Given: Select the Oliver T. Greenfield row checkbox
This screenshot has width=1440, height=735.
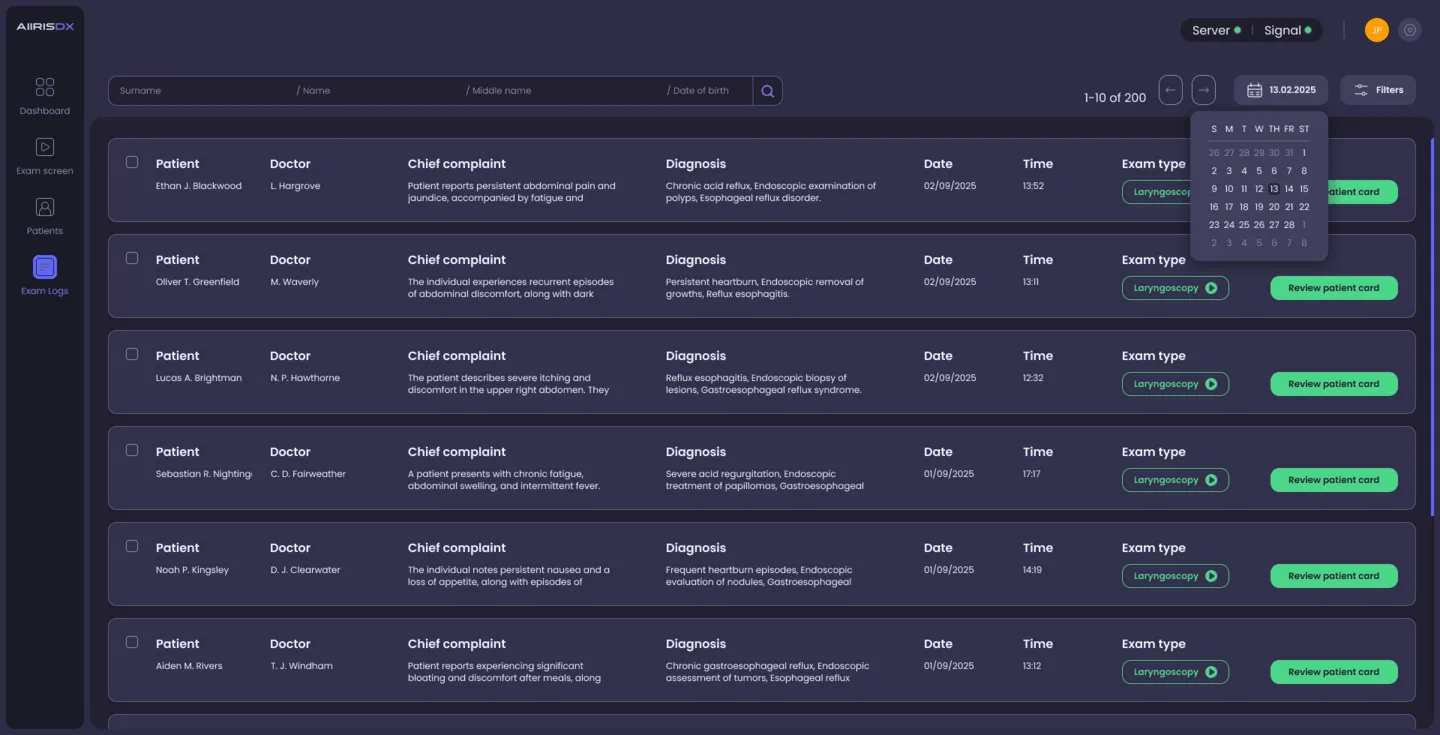Looking at the screenshot, I should 132,258.
